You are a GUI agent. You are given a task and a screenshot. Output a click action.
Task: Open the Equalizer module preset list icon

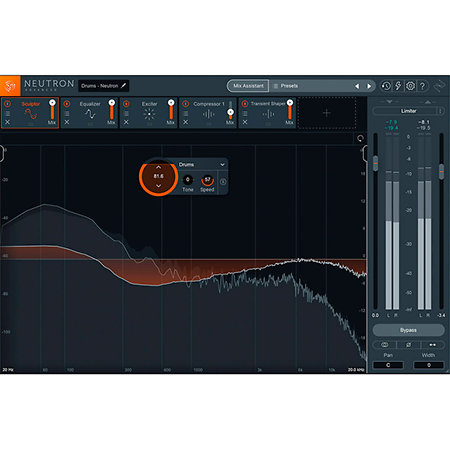point(67,113)
